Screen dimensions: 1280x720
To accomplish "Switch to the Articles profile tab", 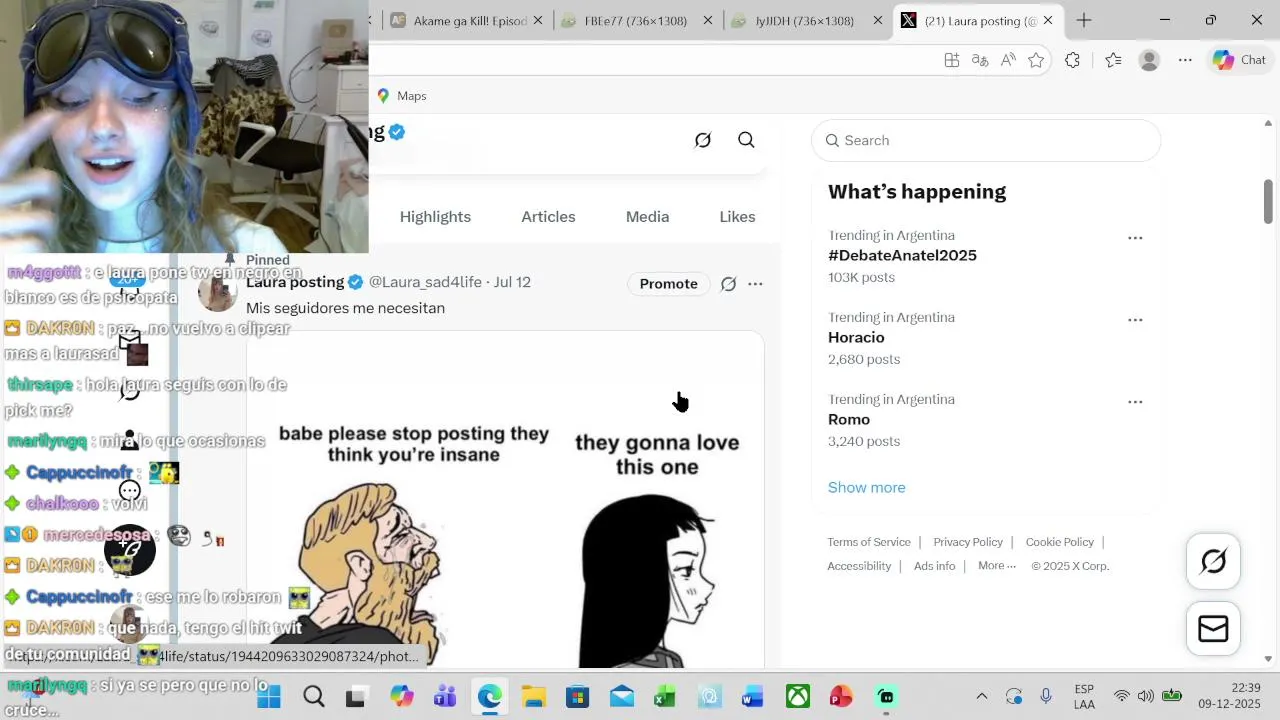I will tap(548, 217).
